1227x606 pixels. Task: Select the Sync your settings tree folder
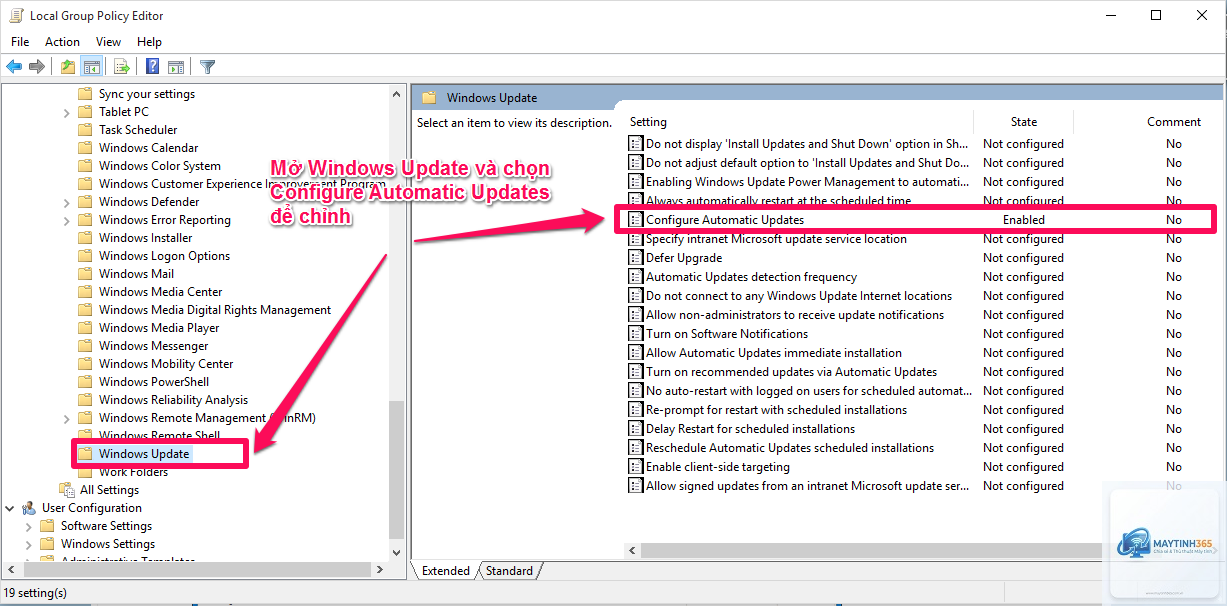click(147, 94)
